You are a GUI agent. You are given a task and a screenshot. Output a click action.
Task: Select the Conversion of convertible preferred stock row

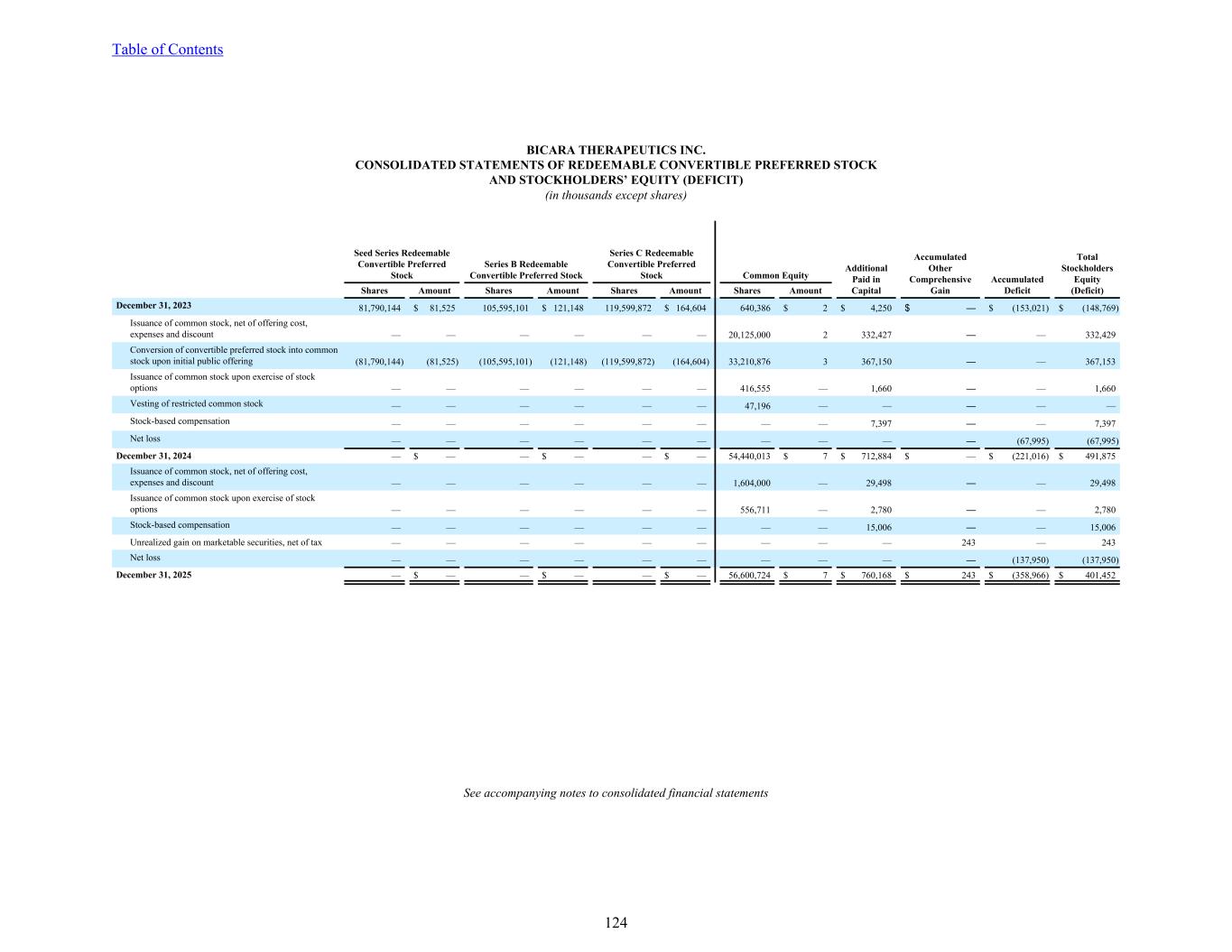(x=234, y=356)
